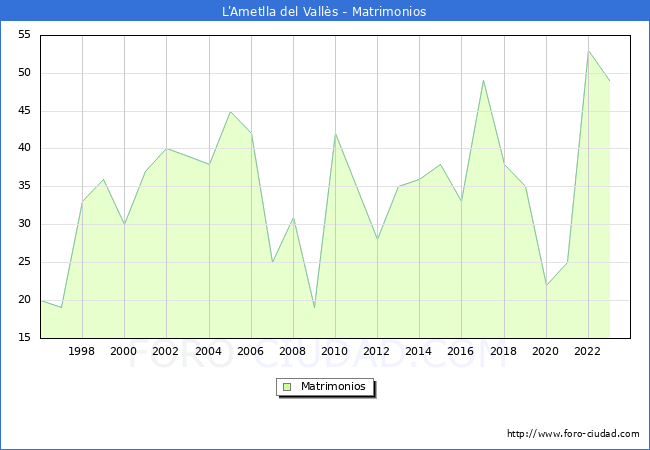Click the 2006 x-axis label
The height and width of the screenshot is (450, 650).
[250, 351]
